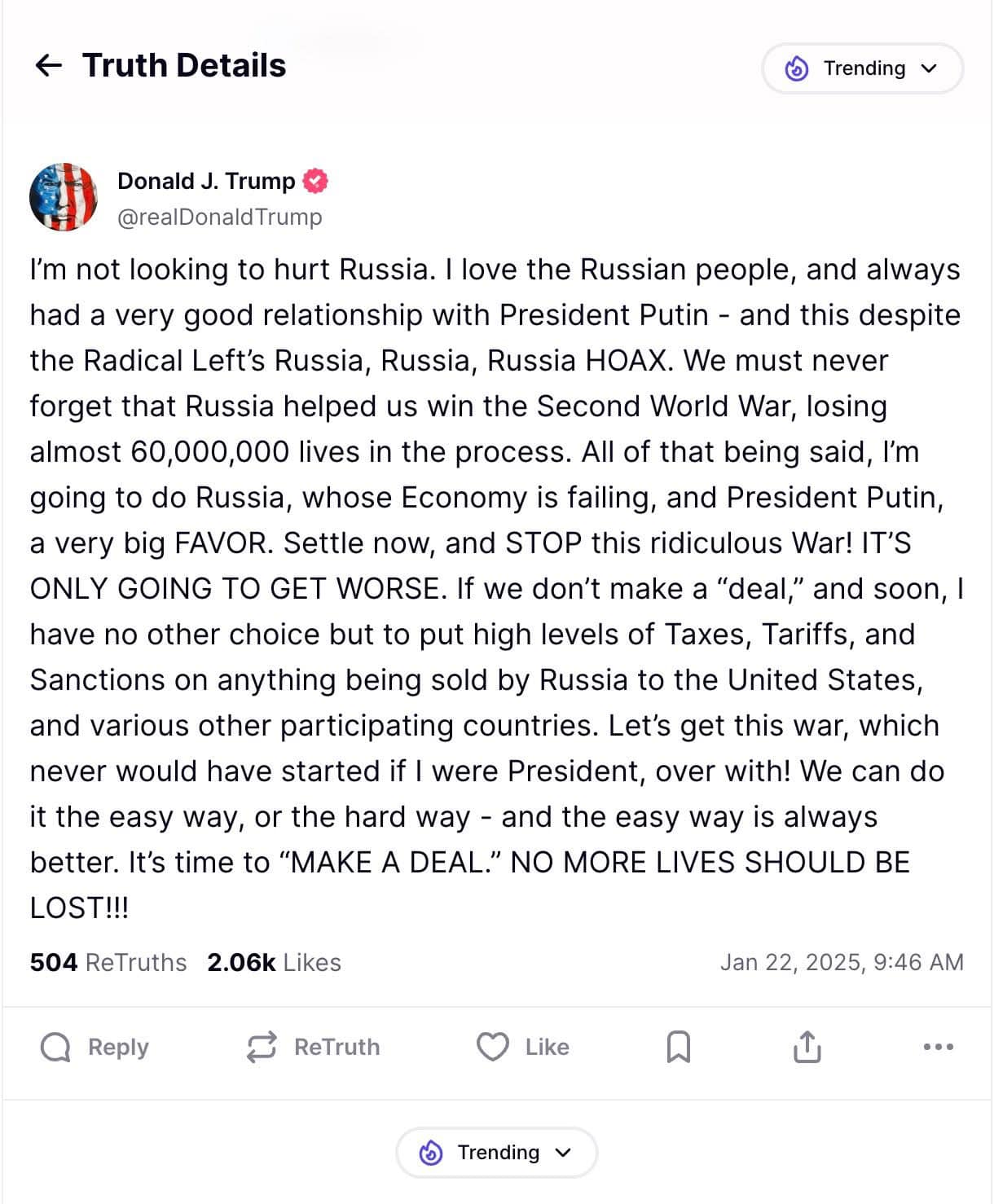Open Donald J. Trump profile avatar
This screenshot has height=1204, width=994.
click(x=64, y=197)
